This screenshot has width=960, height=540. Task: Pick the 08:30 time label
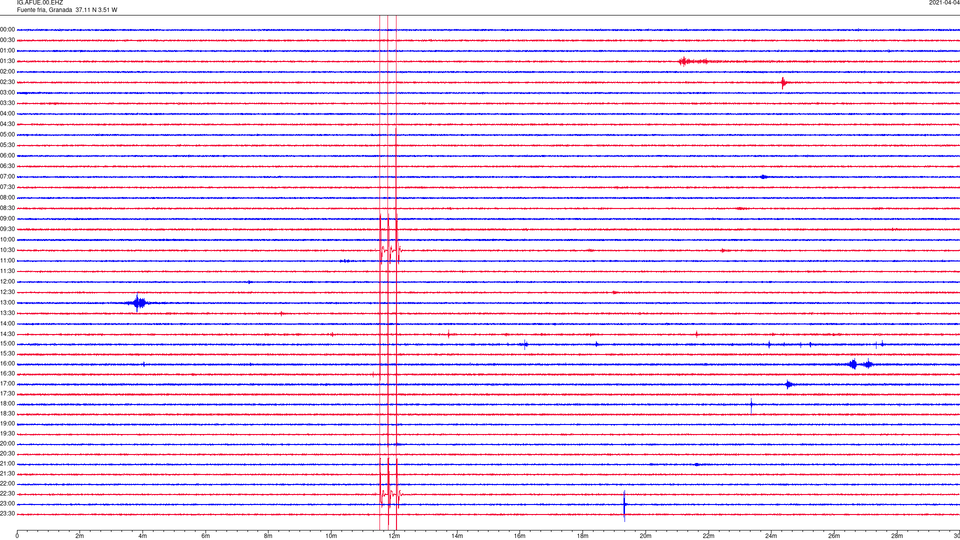pyautogui.click(x=8, y=208)
